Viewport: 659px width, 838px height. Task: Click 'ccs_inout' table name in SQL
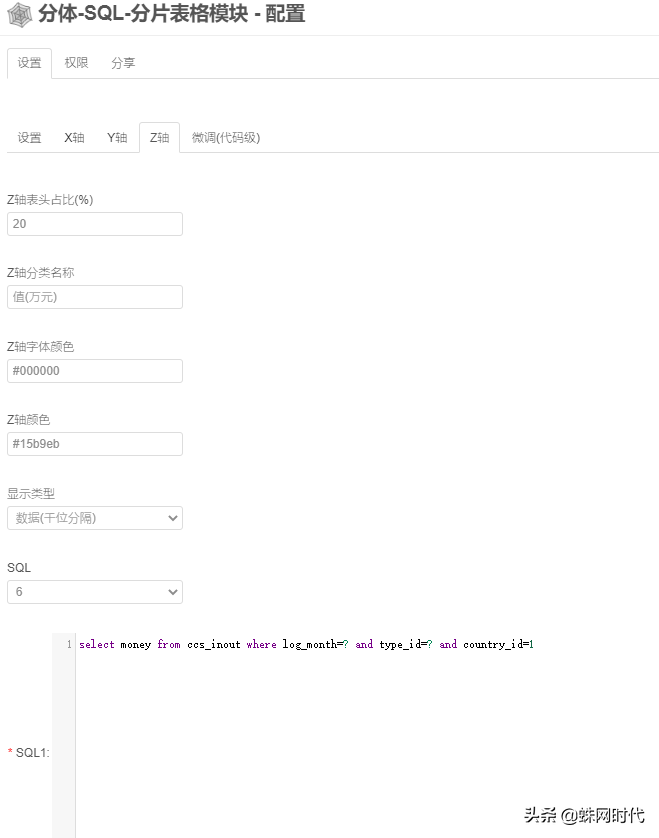click(214, 645)
